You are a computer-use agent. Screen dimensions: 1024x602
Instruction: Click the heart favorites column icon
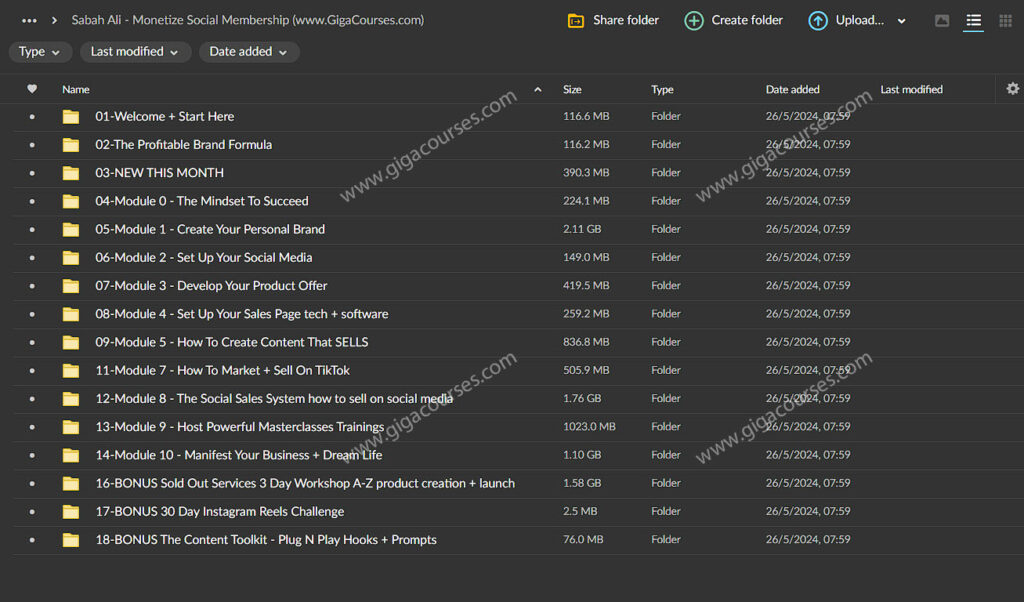click(32, 88)
